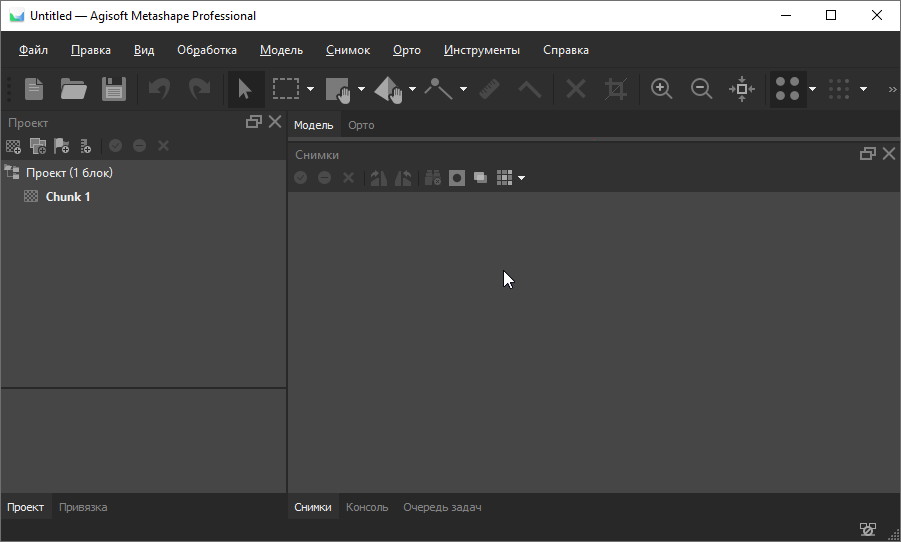901x542 pixels.
Task: Switch to the Орто tab
Action: click(x=361, y=125)
